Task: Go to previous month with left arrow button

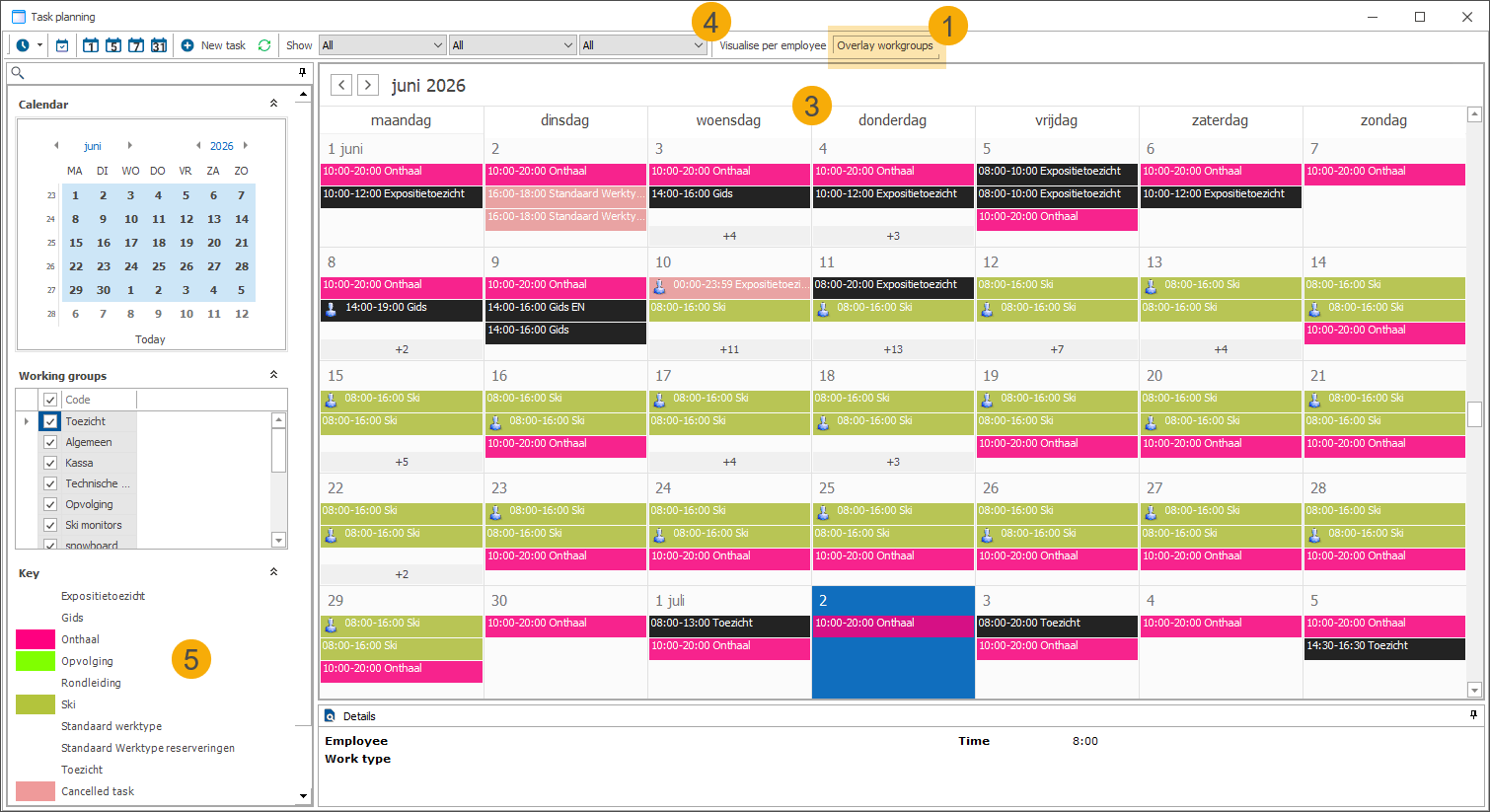Action: 341,85
